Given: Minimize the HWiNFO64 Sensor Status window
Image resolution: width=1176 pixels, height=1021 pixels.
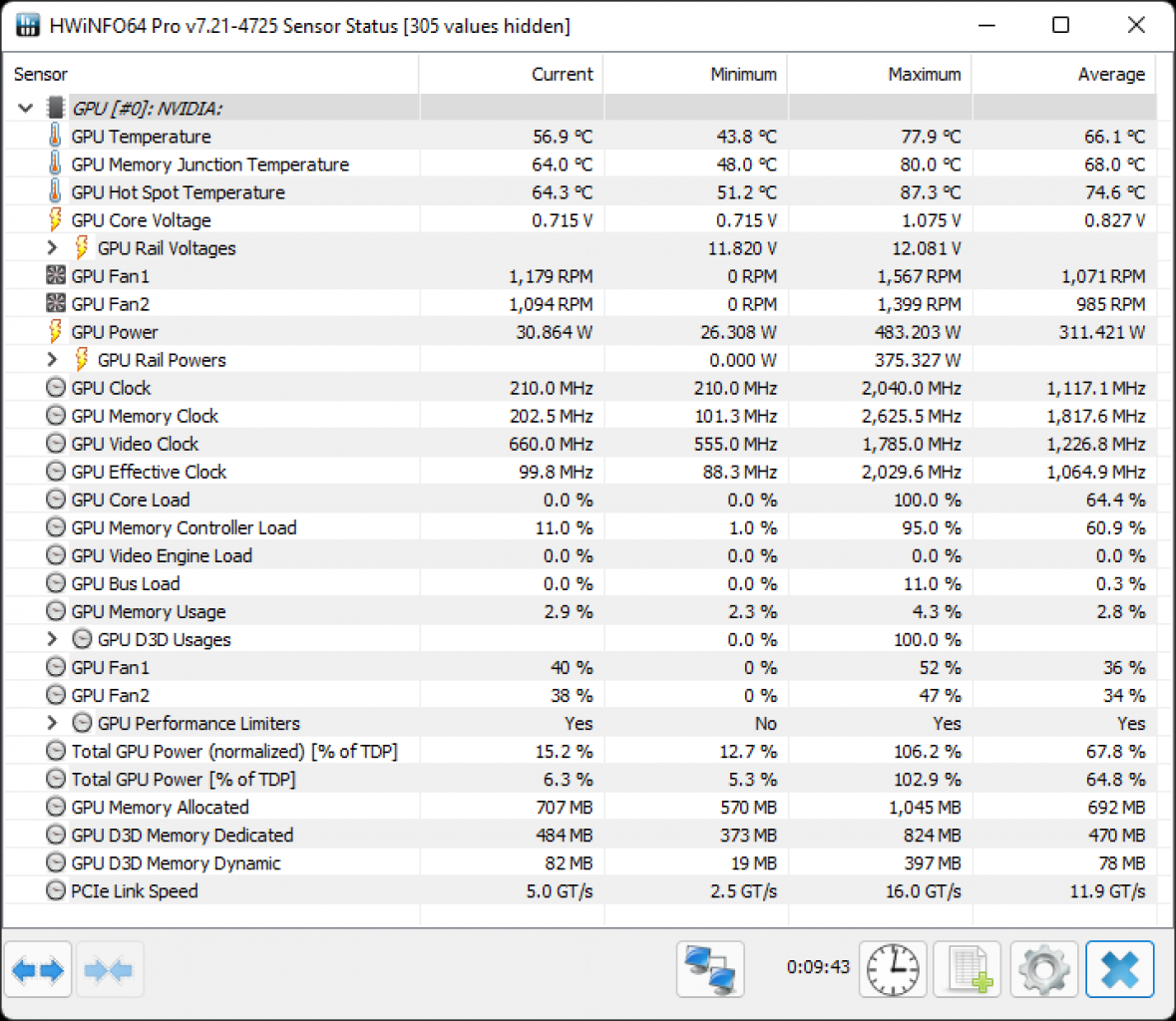Looking at the screenshot, I should (987, 26).
